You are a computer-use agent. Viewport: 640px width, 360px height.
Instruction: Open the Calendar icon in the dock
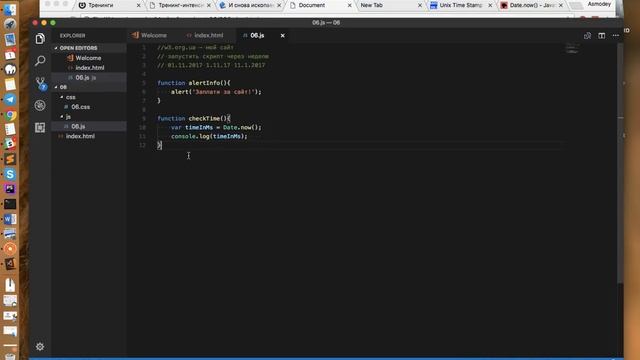10,54
